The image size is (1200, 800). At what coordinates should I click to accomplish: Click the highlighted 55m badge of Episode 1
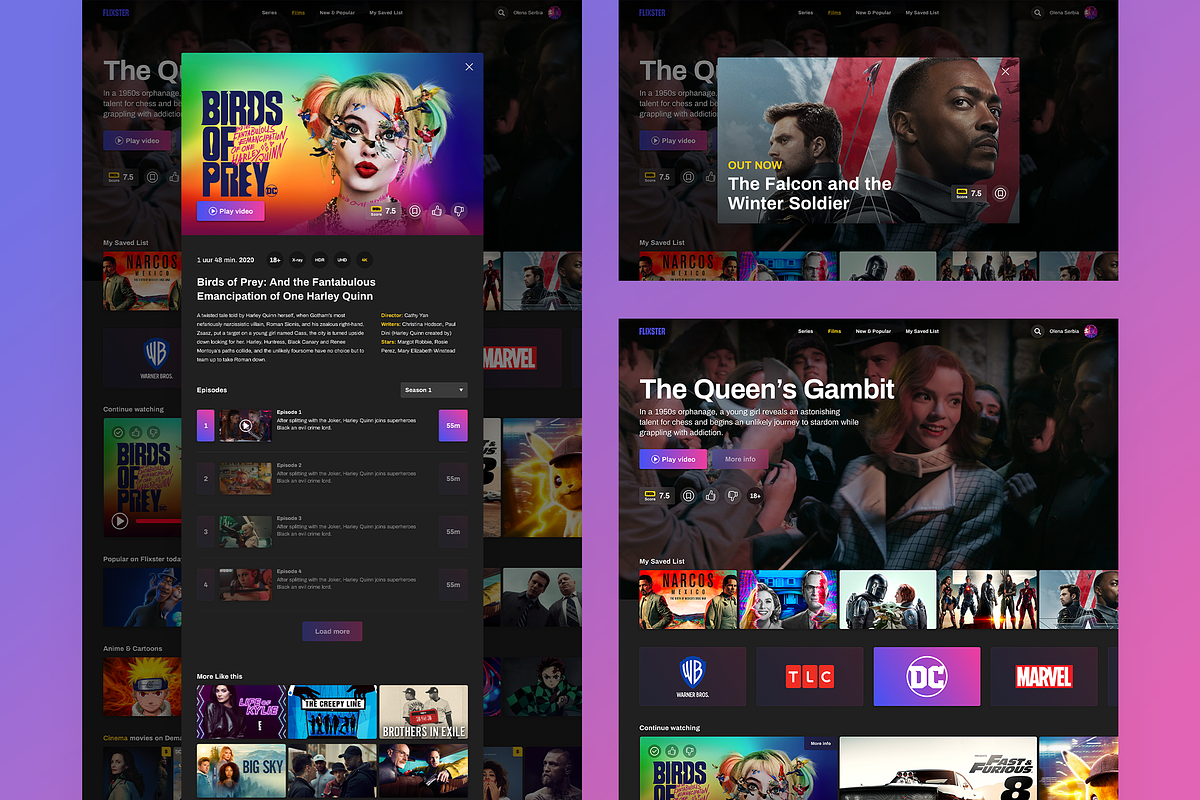pos(453,425)
